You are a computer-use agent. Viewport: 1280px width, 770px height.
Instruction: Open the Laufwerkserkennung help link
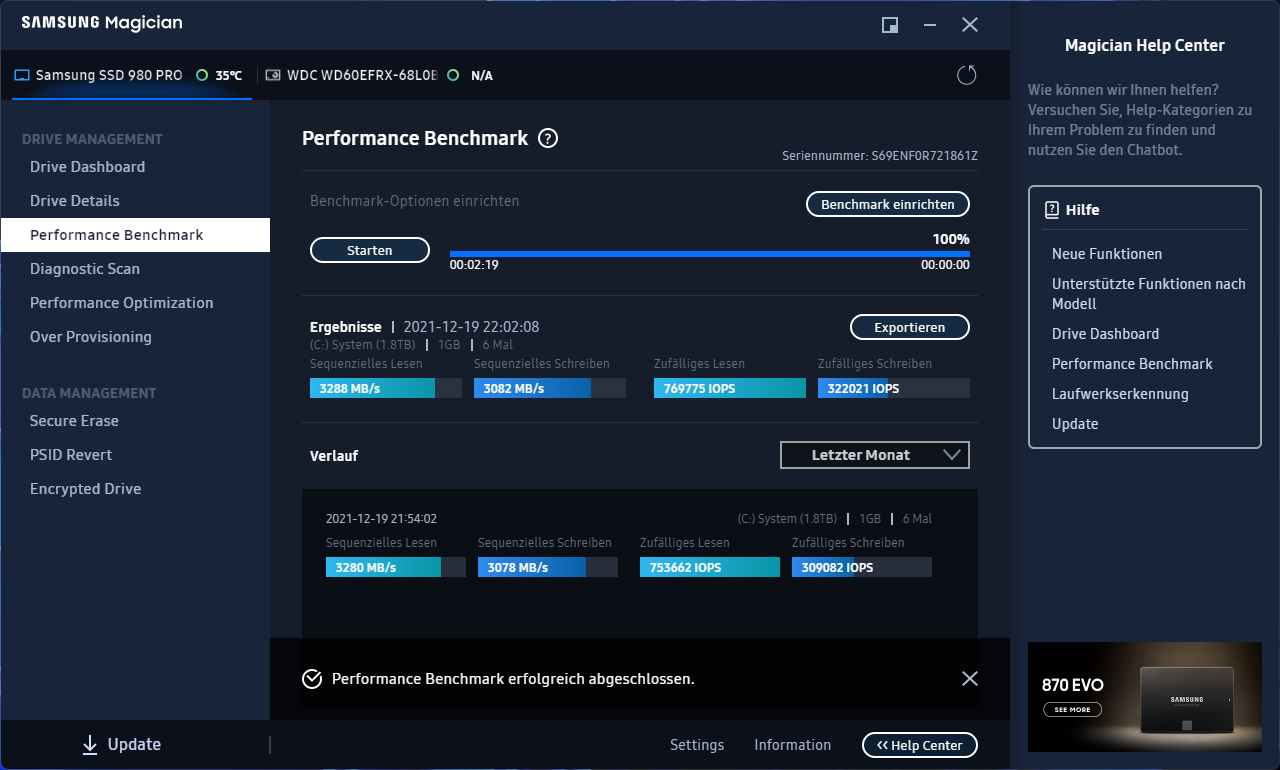[1120, 394]
